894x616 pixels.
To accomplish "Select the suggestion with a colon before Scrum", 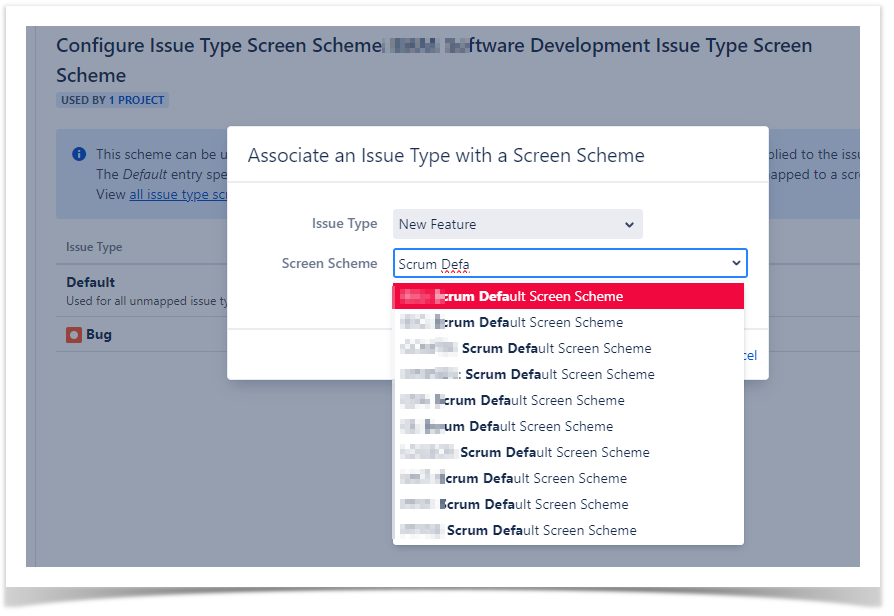I will click(568, 374).
